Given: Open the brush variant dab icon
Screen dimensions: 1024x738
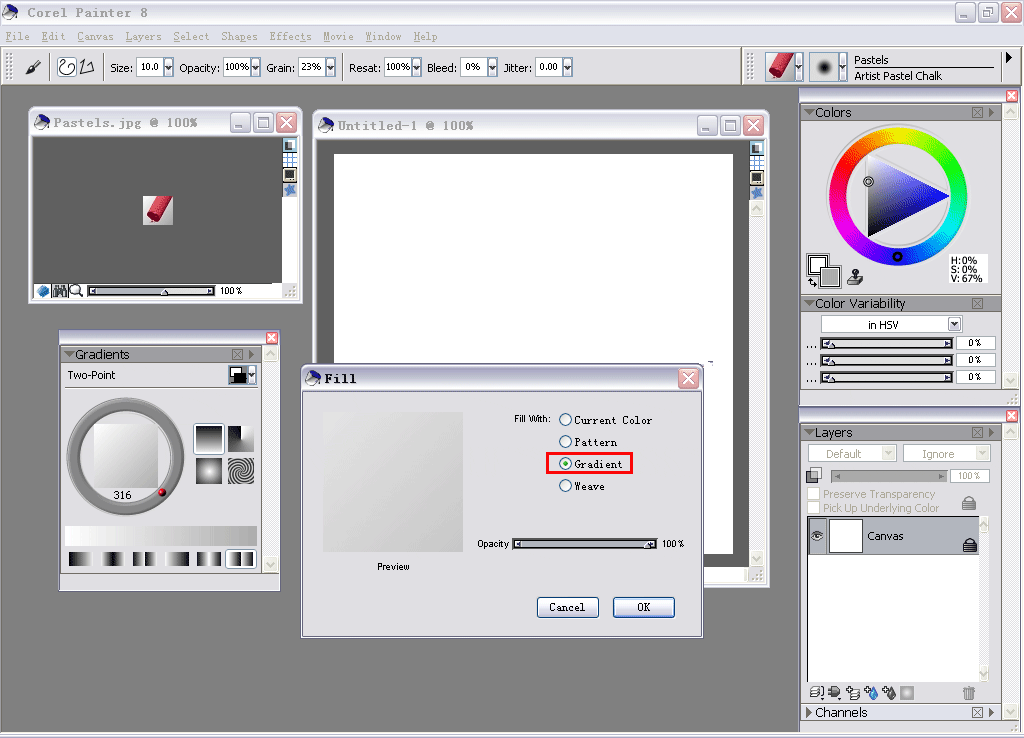Looking at the screenshot, I should click(824, 67).
